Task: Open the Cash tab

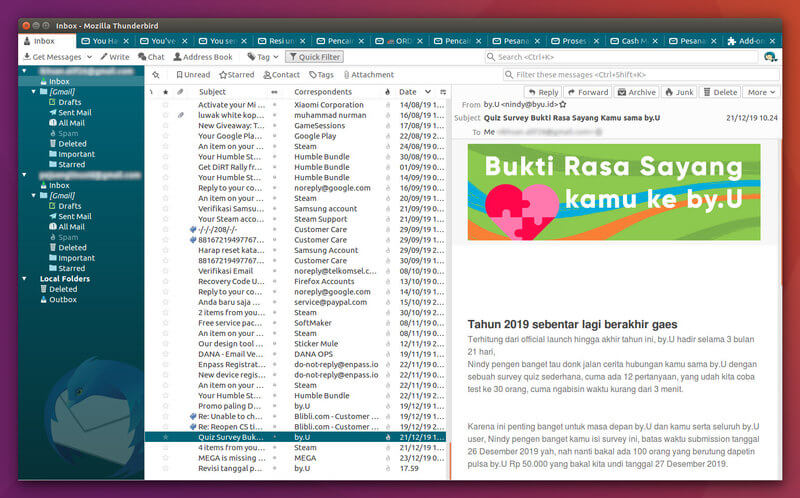Action: coord(634,41)
